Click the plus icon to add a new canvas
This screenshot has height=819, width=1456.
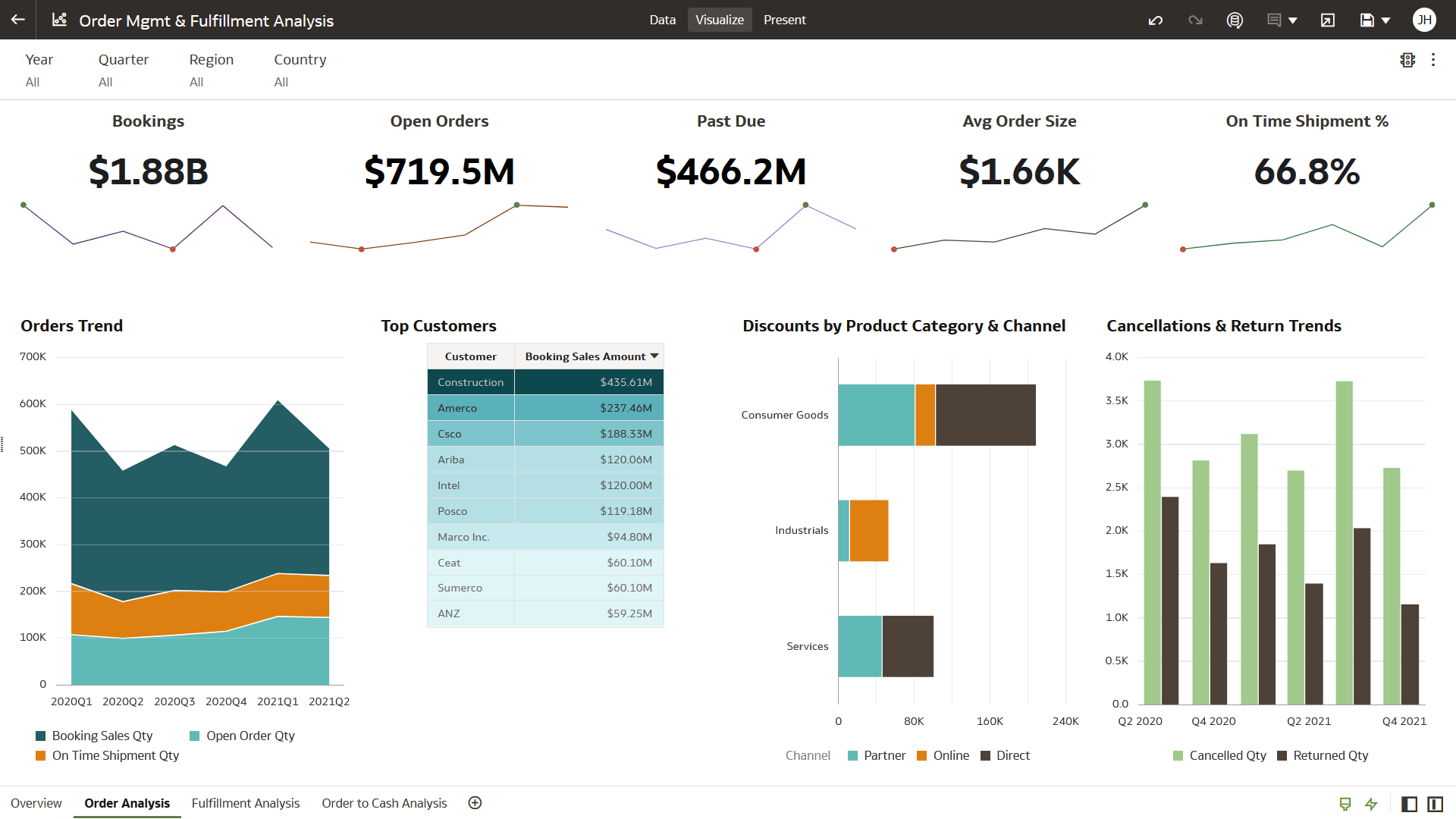click(475, 802)
